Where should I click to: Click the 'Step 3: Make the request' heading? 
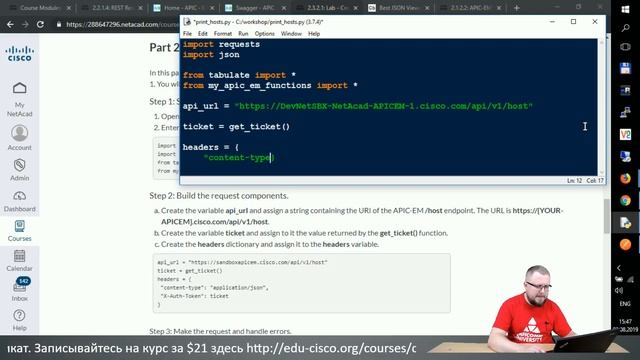point(220,331)
